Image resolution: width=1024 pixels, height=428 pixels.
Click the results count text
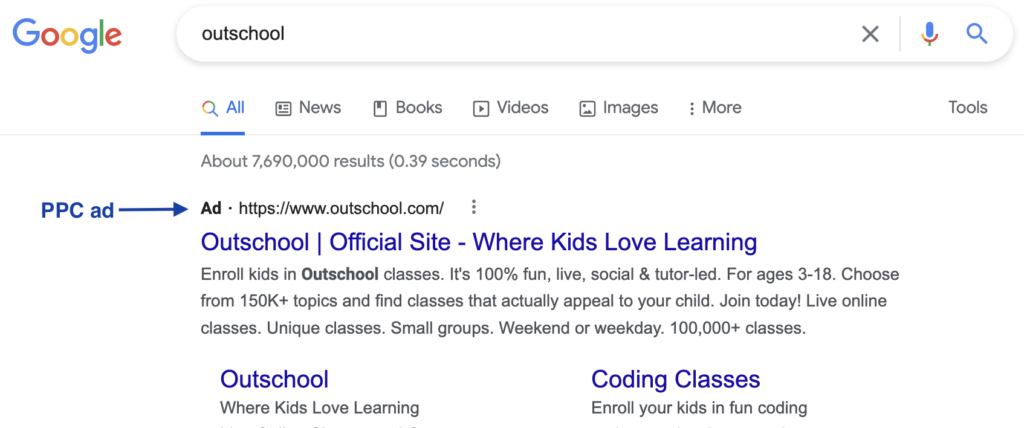(350, 161)
